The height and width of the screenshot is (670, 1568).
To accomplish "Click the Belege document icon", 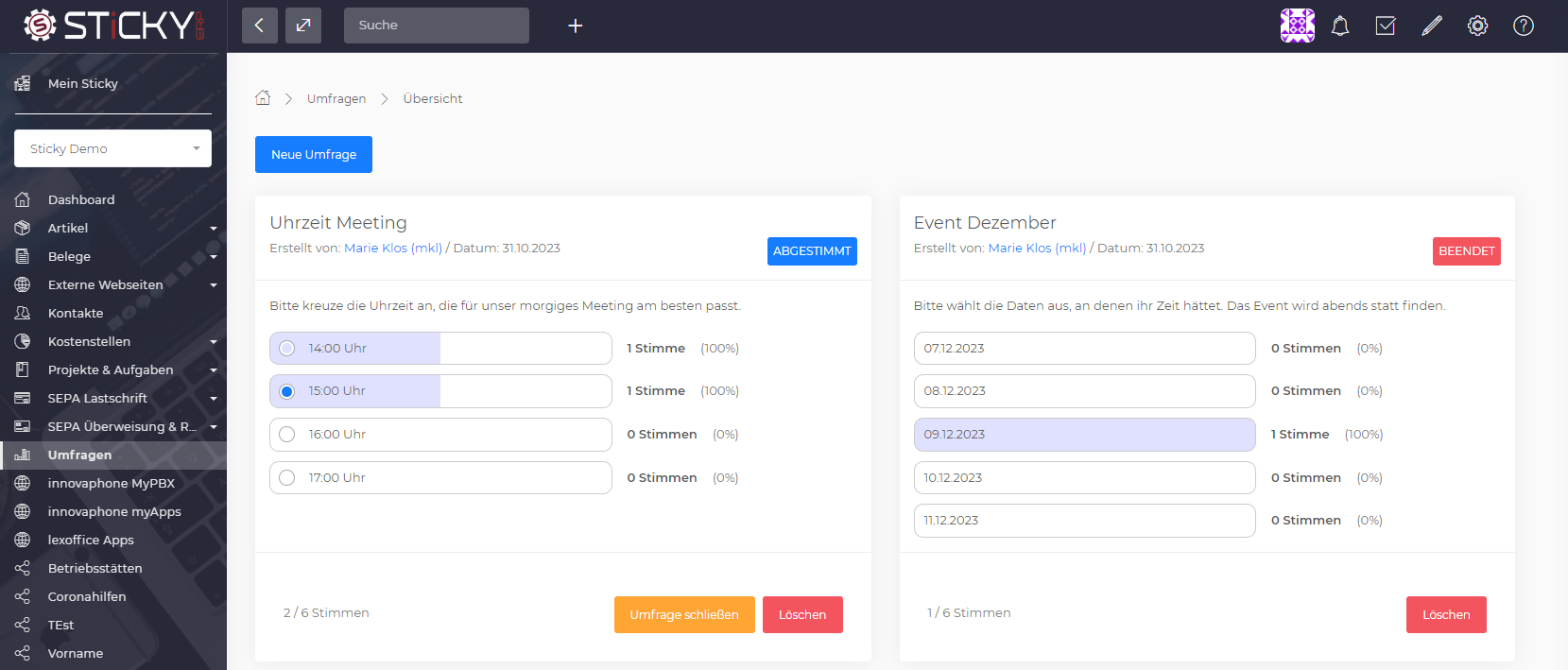I will pyautogui.click(x=23, y=256).
